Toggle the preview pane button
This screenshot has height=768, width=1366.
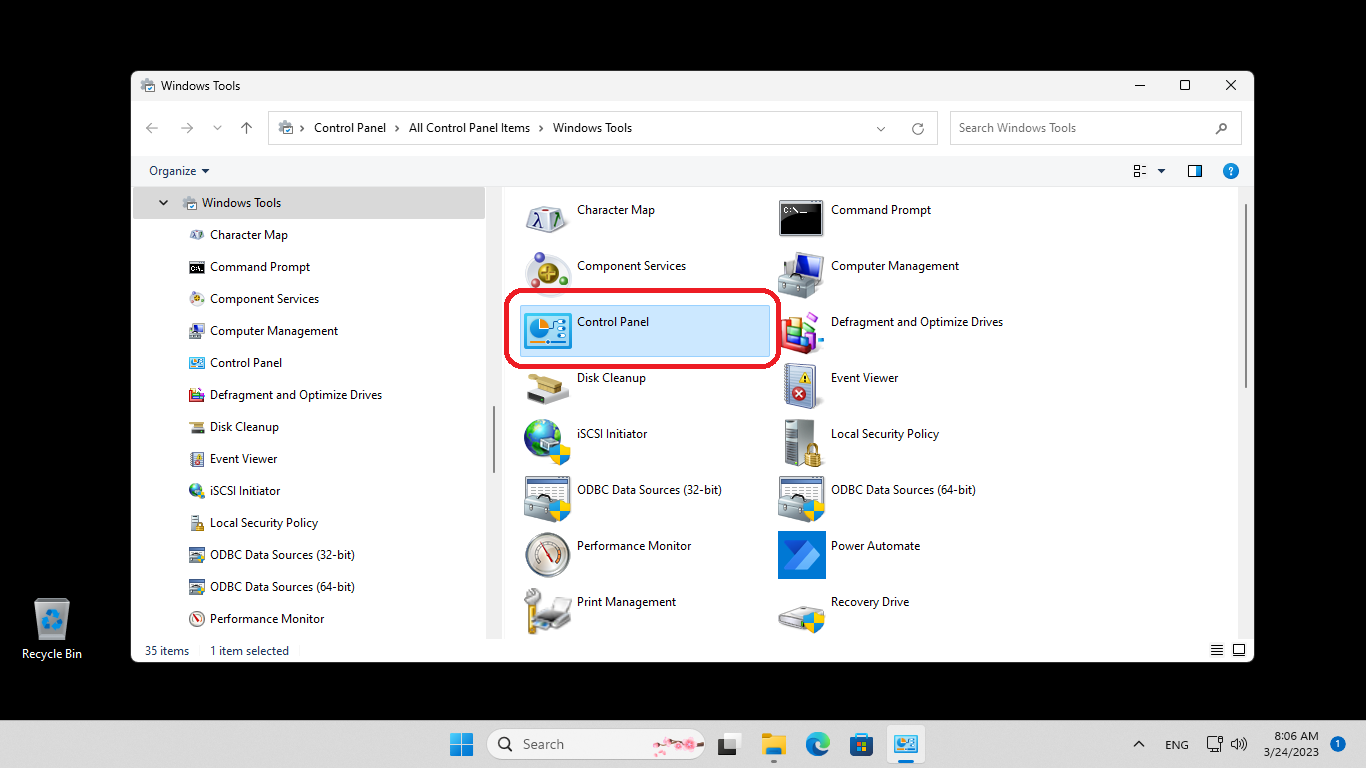coord(1194,171)
